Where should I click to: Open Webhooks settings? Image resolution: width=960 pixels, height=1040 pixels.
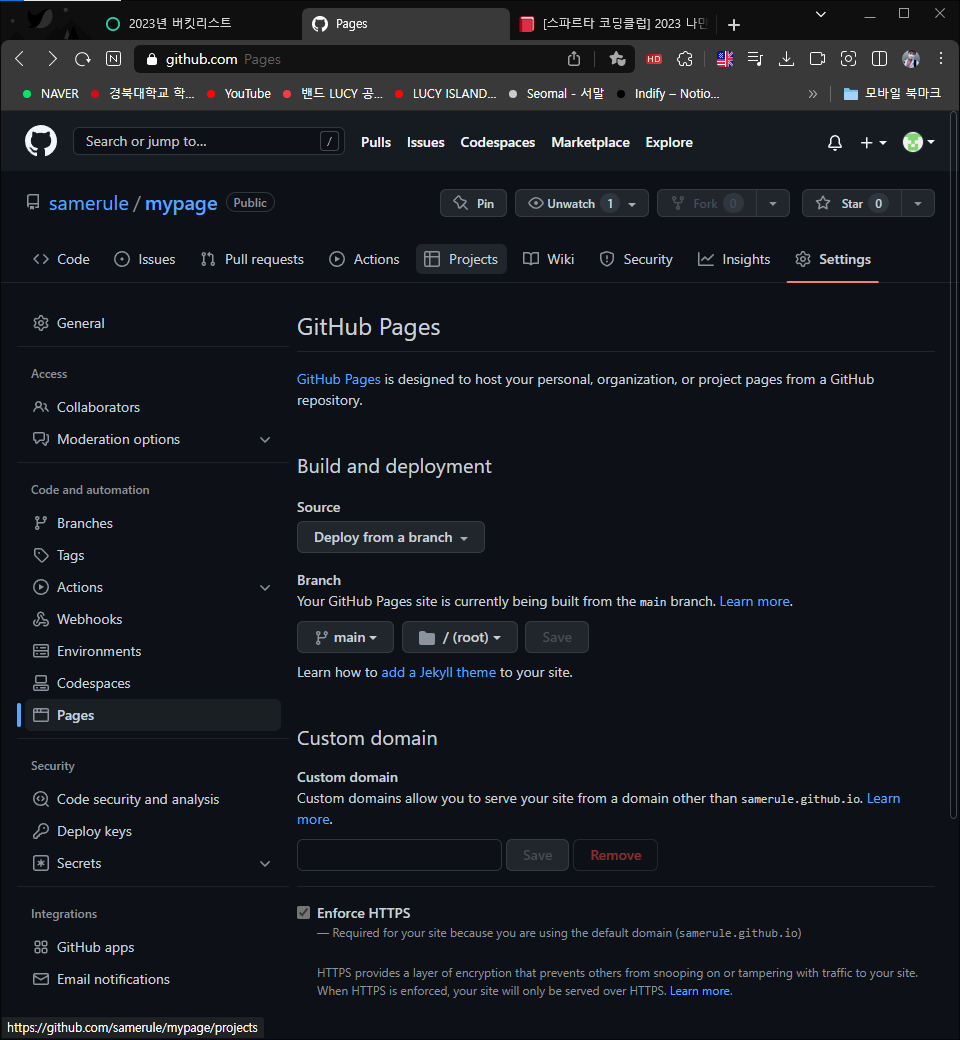click(x=153, y=619)
